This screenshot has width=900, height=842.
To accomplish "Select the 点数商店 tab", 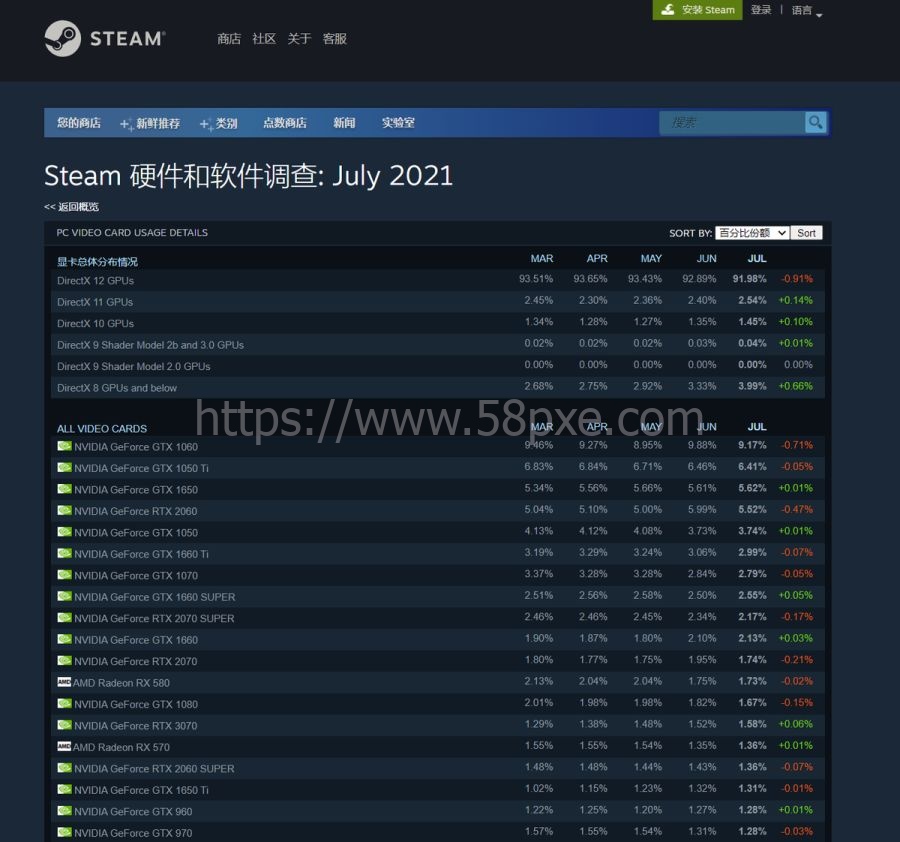I will tap(285, 123).
